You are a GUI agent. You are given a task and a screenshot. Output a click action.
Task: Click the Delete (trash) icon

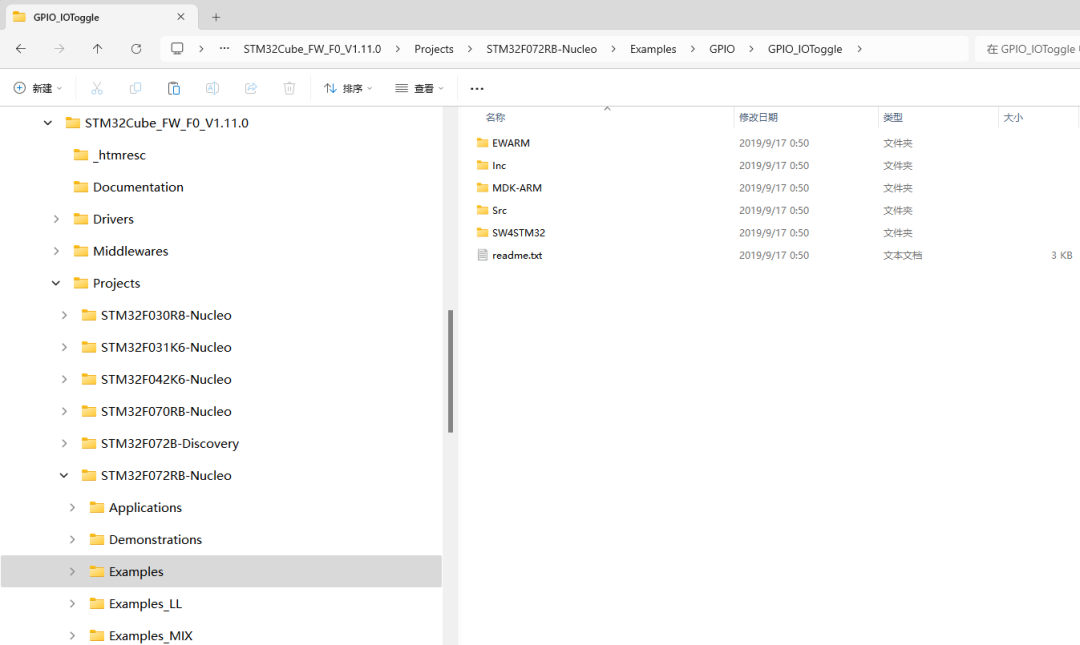[289, 88]
